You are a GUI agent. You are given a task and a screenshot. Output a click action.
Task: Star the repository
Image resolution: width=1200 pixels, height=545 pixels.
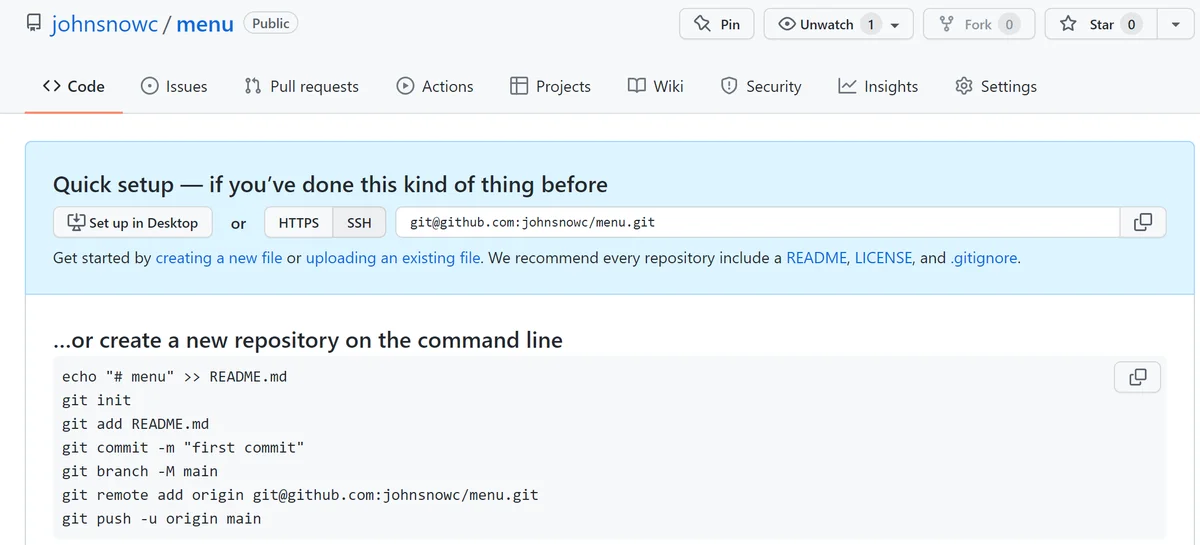(1100, 24)
